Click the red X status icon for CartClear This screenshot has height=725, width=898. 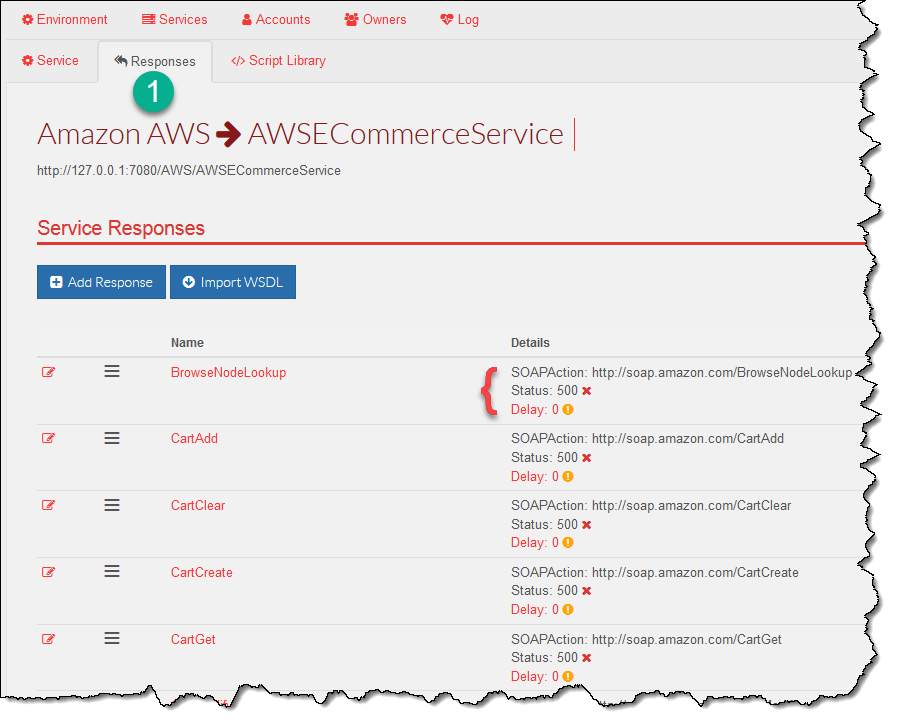(x=586, y=525)
